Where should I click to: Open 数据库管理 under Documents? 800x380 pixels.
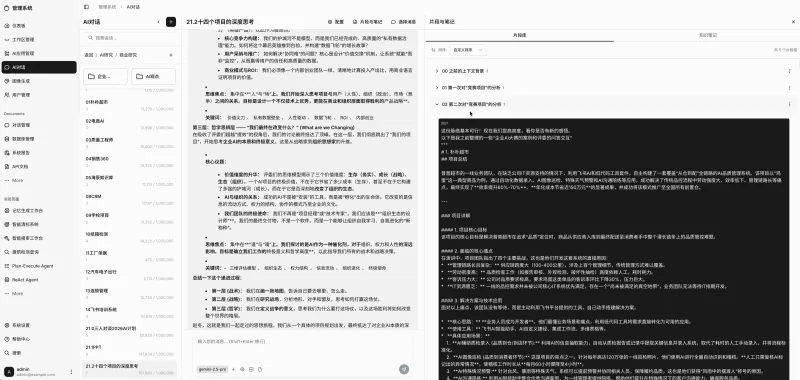point(39,139)
